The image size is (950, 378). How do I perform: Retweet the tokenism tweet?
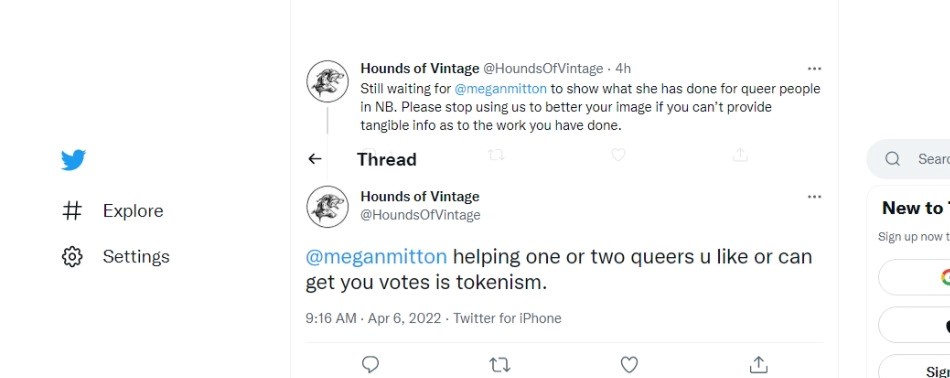(x=499, y=364)
